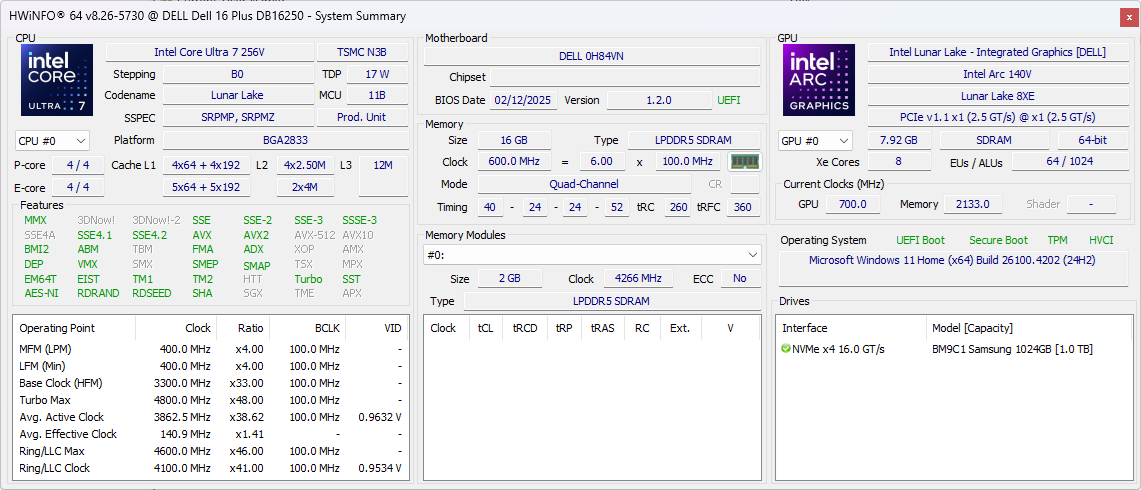
Task: Select the BM9C1 Samsung 1024GB drive entry
Action: (1011, 349)
